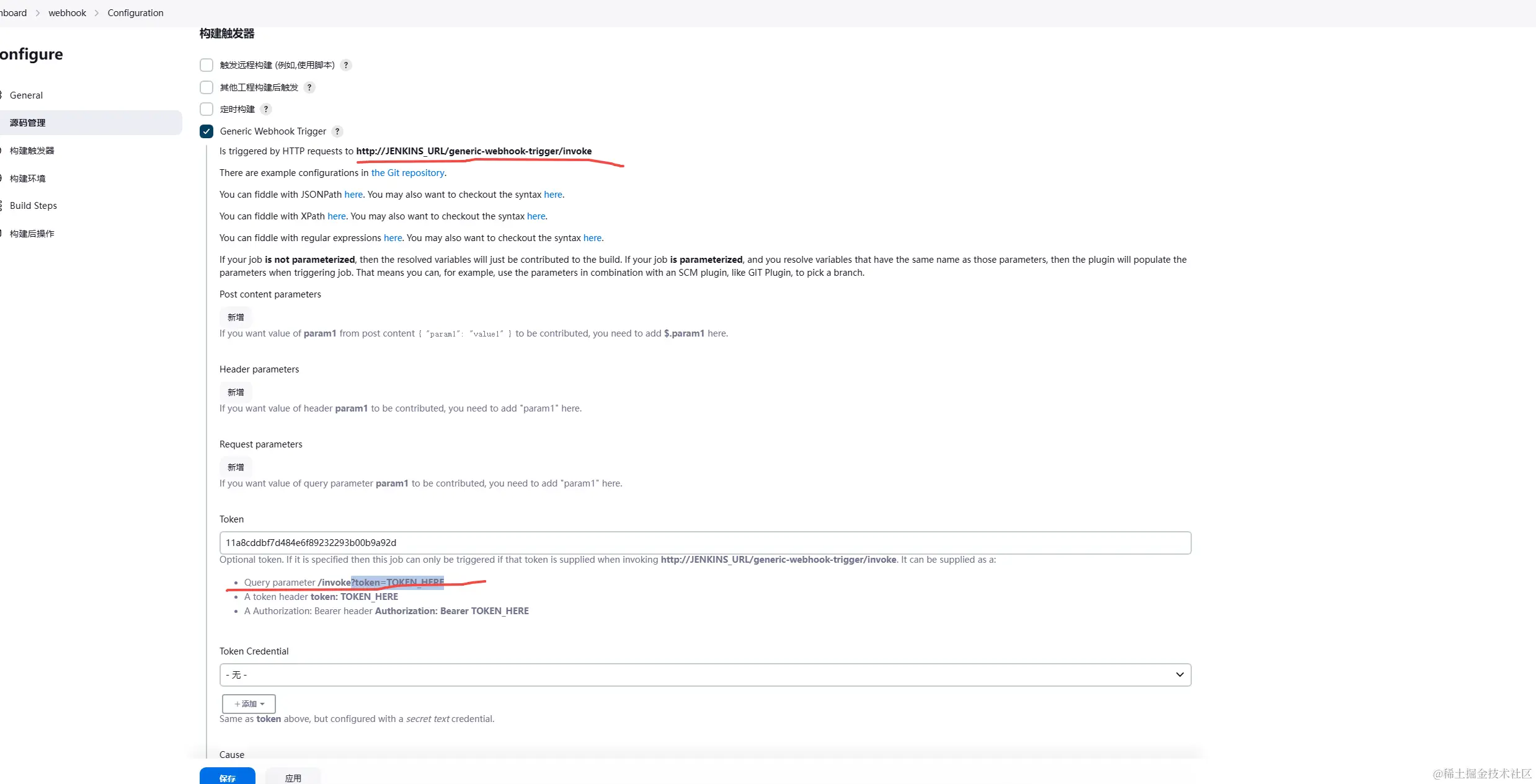Uncheck Generic Webhook Trigger checkbox
This screenshot has height=784, width=1536.
(206, 131)
